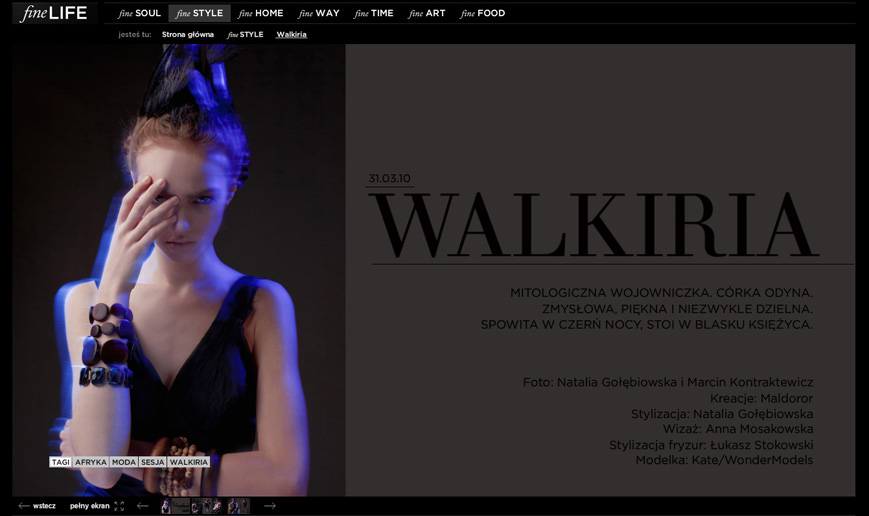
Task: Click next thumbnail arrow in gallery strip
Action: [269, 506]
